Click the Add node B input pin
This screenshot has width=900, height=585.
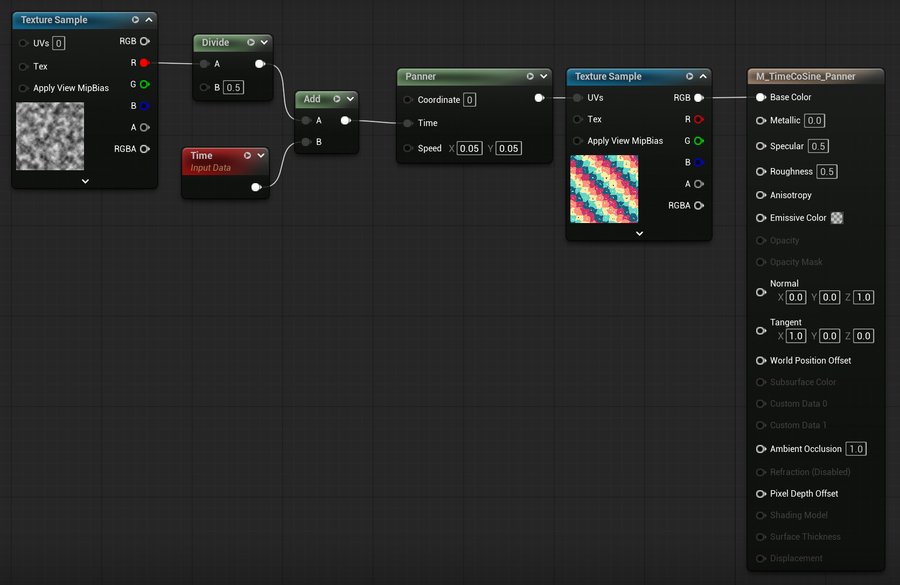point(307,142)
